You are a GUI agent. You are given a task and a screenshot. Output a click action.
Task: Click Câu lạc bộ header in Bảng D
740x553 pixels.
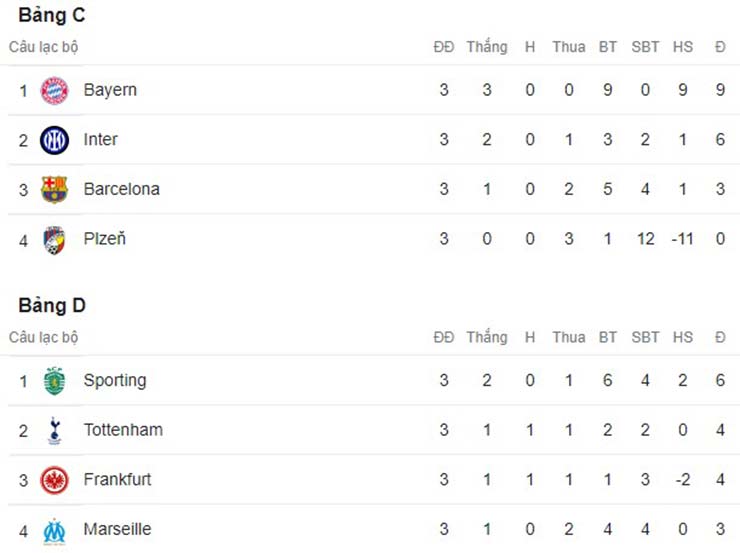(43, 337)
